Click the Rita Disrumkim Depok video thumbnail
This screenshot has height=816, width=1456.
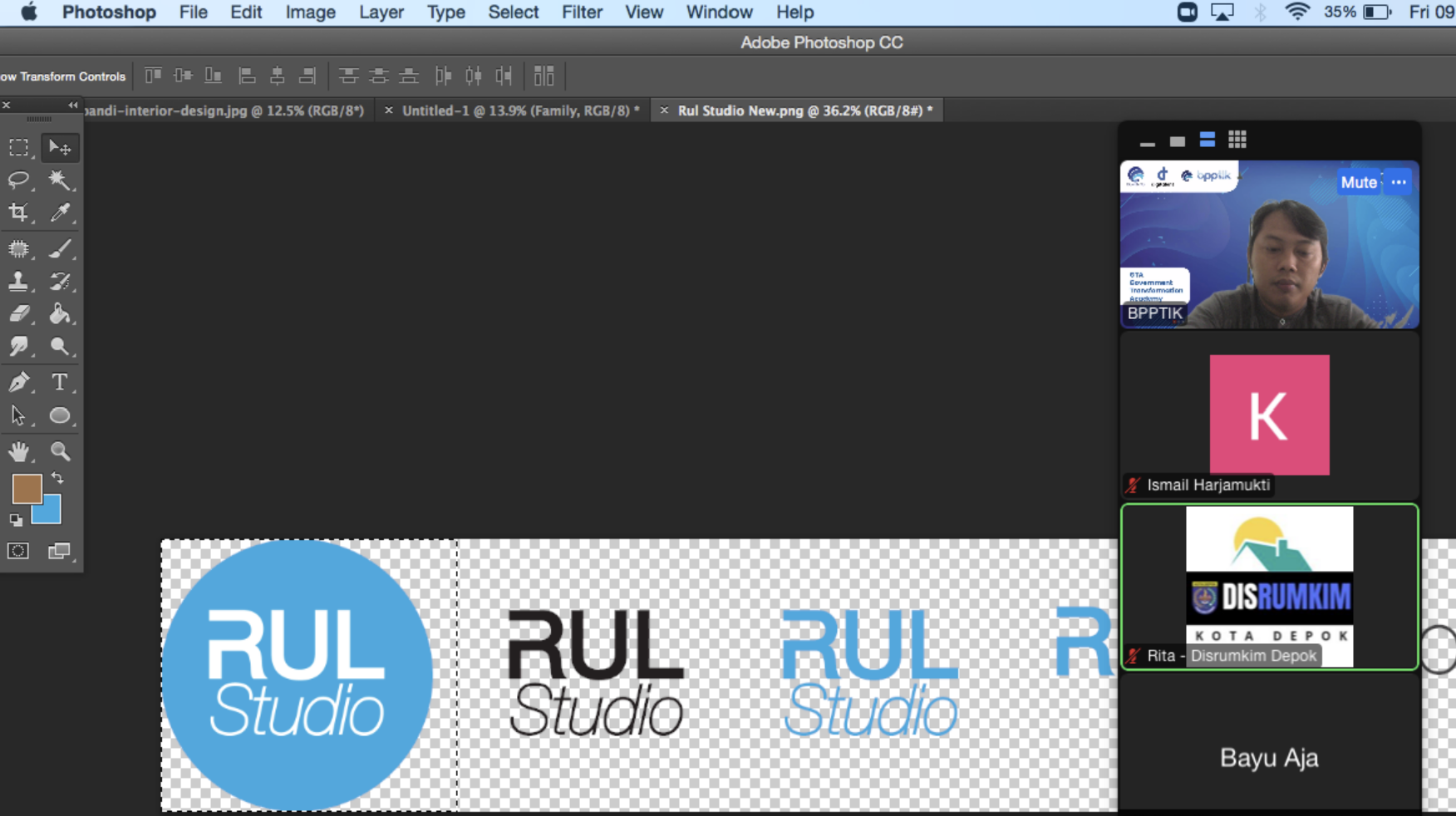point(1269,586)
